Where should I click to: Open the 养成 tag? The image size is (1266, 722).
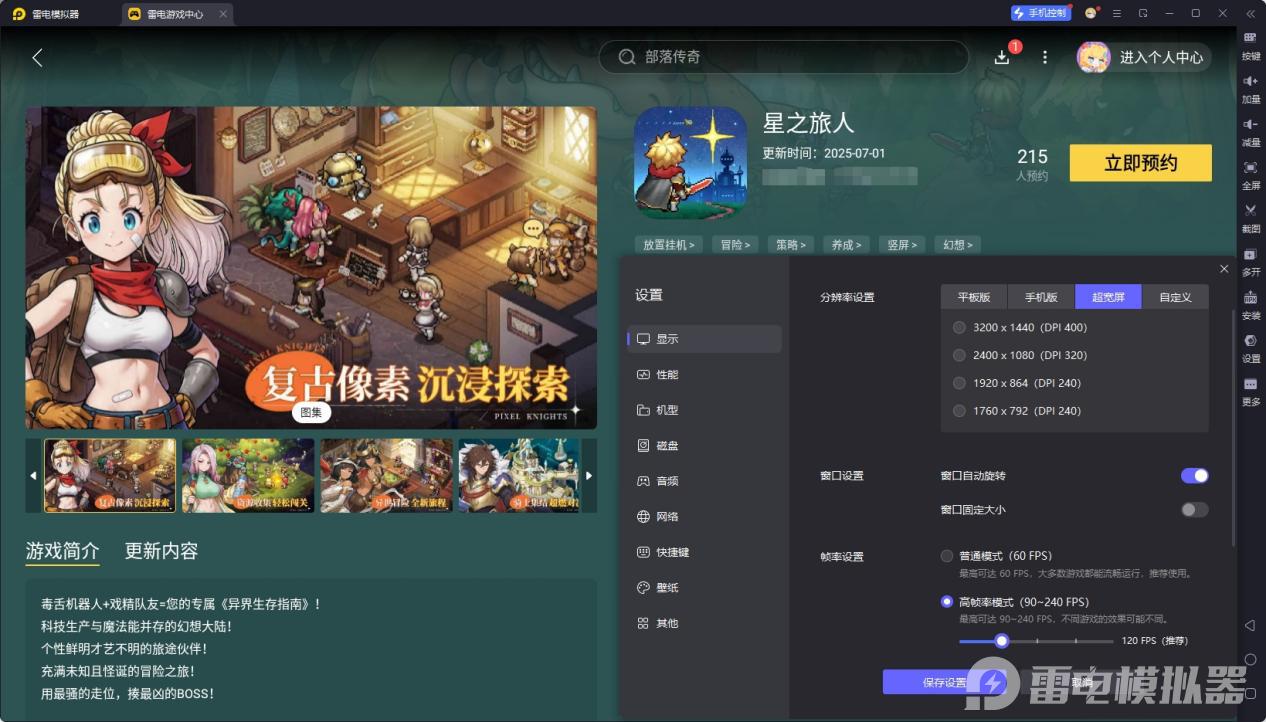tap(844, 244)
